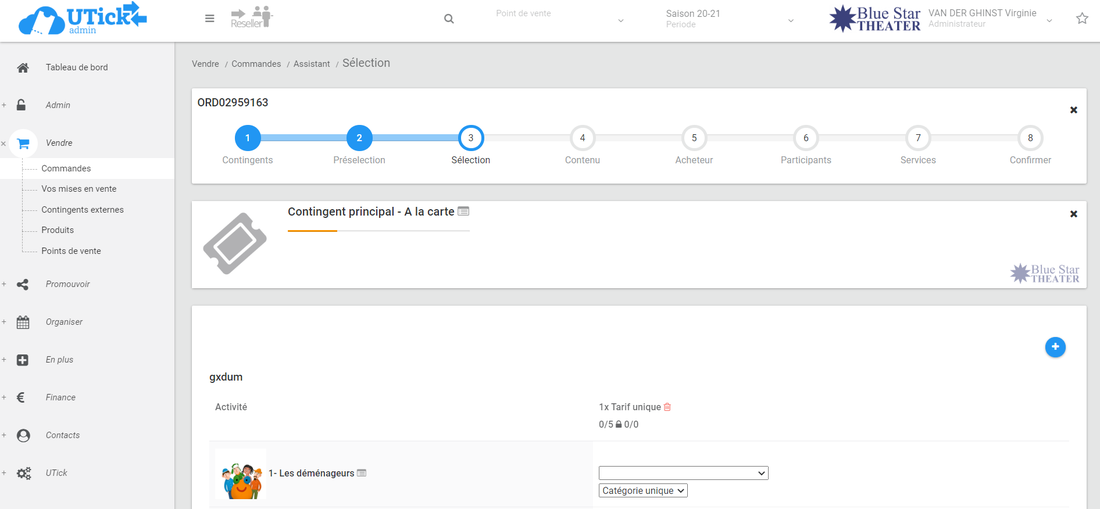Image resolution: width=1100 pixels, height=509 pixels.
Task: Select Points de vente in sidebar
Action: [71, 251]
